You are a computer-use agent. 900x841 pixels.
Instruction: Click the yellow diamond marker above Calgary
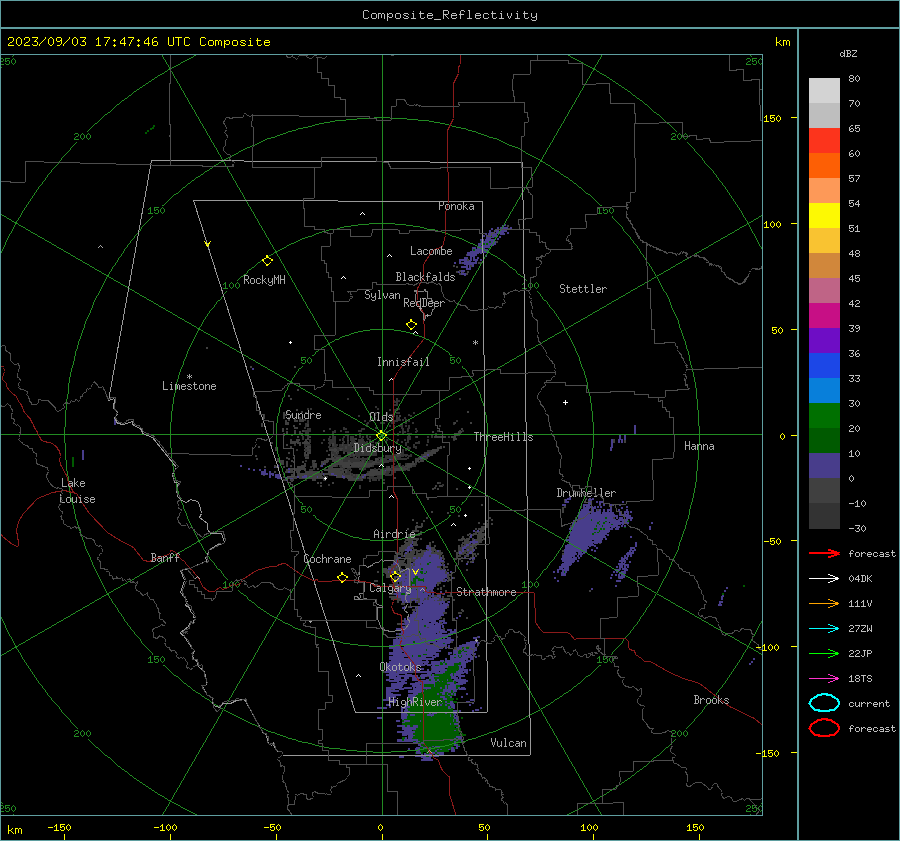click(395, 576)
